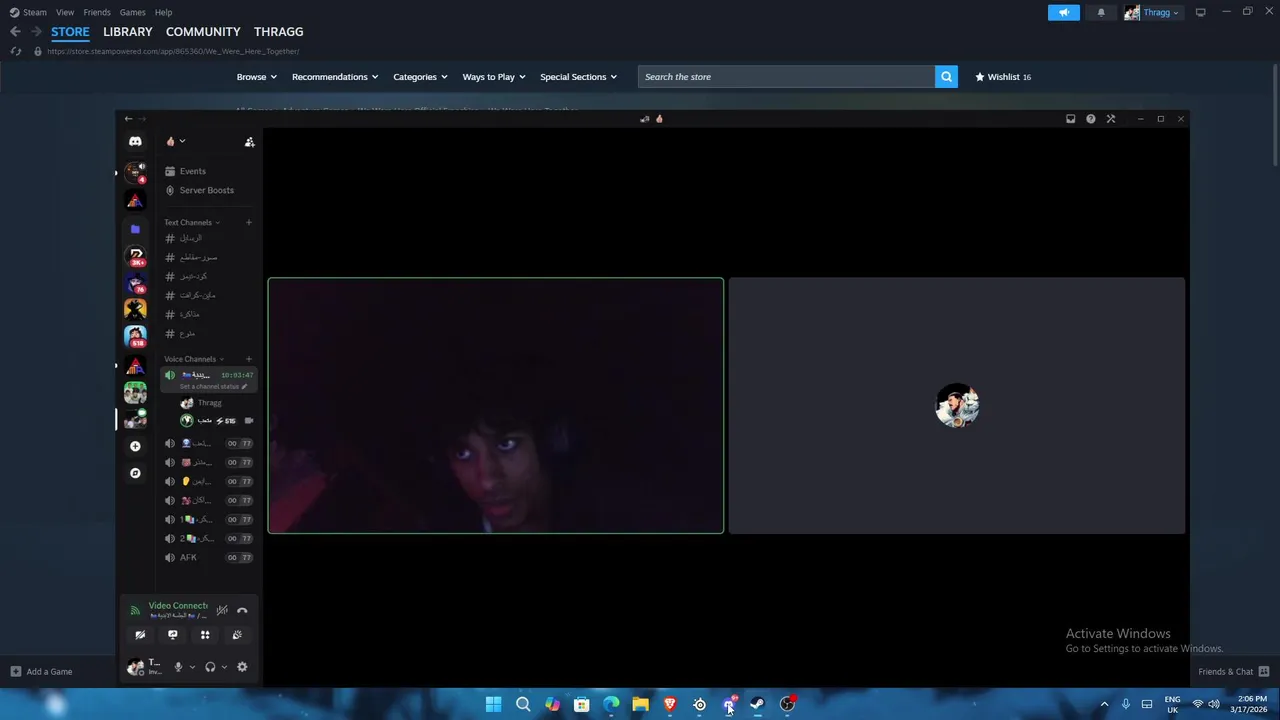Image resolution: width=1280 pixels, height=720 pixels.
Task: Expand the Recommendations dropdown
Action: tap(335, 77)
